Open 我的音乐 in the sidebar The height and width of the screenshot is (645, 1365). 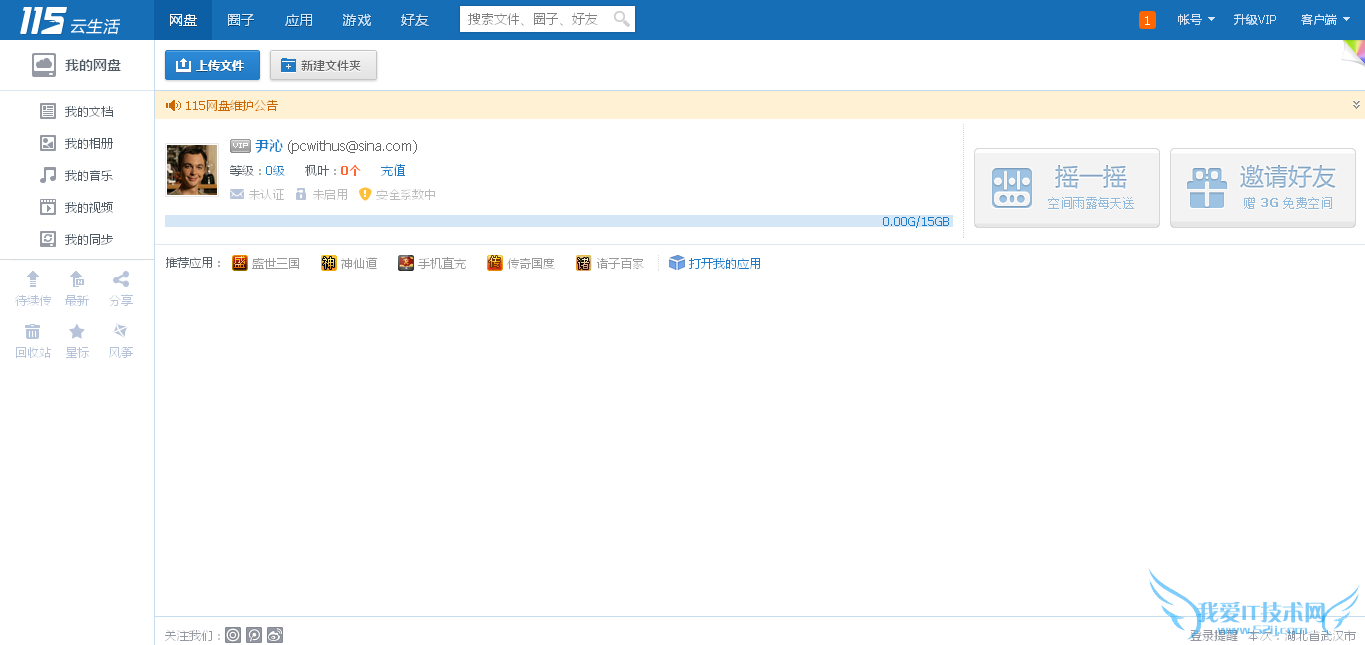(x=77, y=175)
